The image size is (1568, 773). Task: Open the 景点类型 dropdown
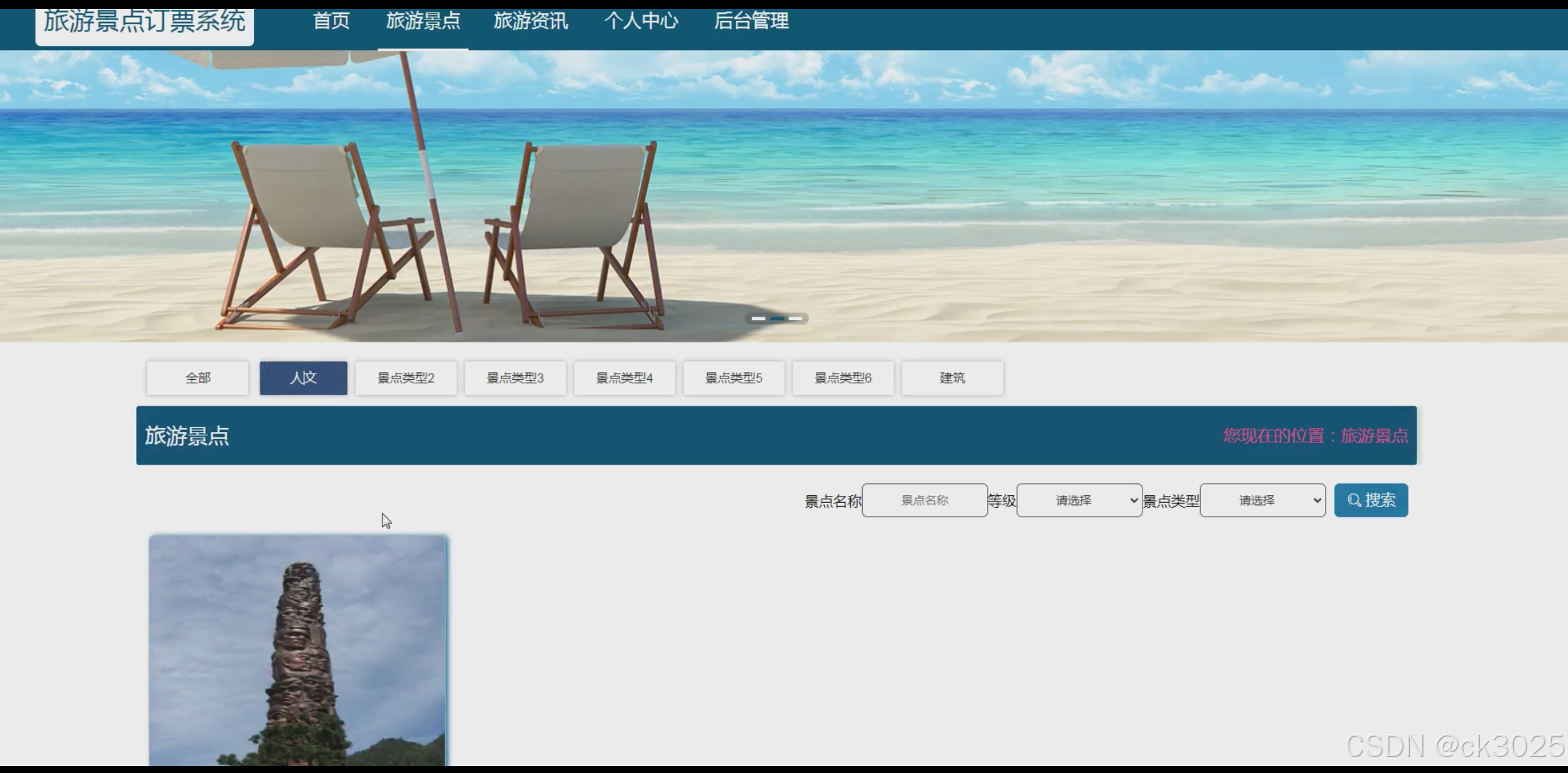1262,500
